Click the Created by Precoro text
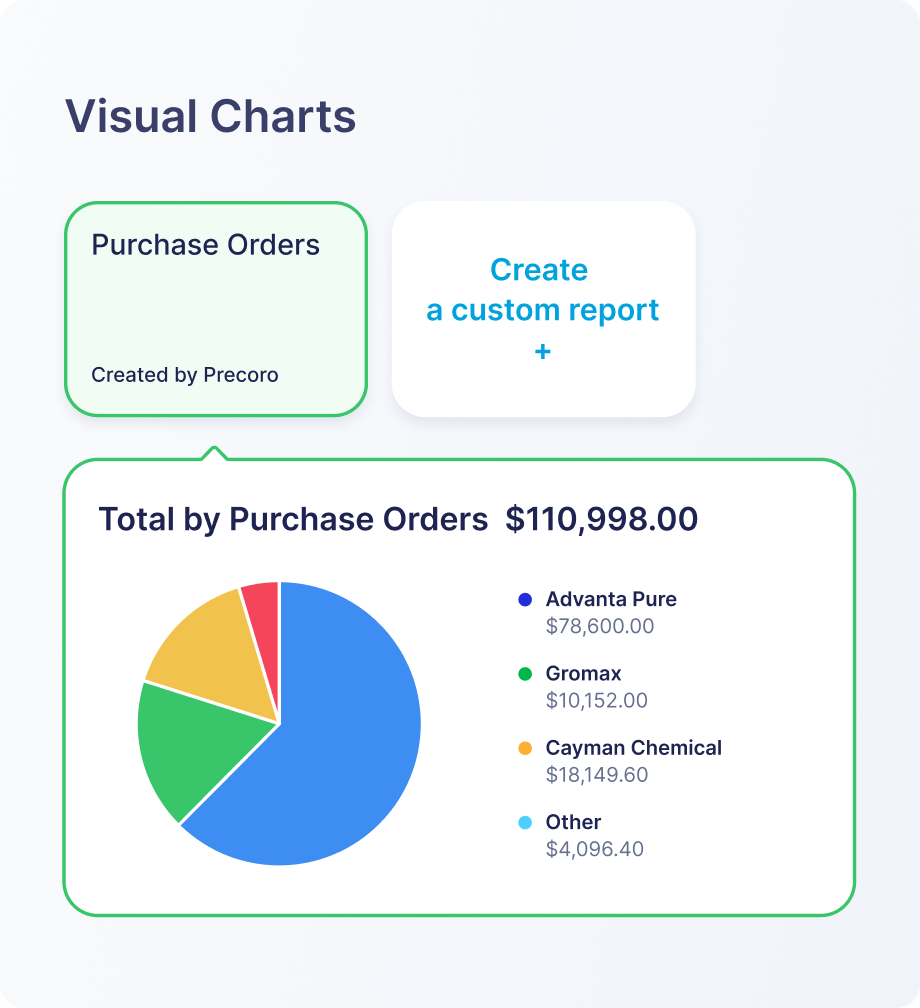This screenshot has width=920, height=1008. [185, 375]
